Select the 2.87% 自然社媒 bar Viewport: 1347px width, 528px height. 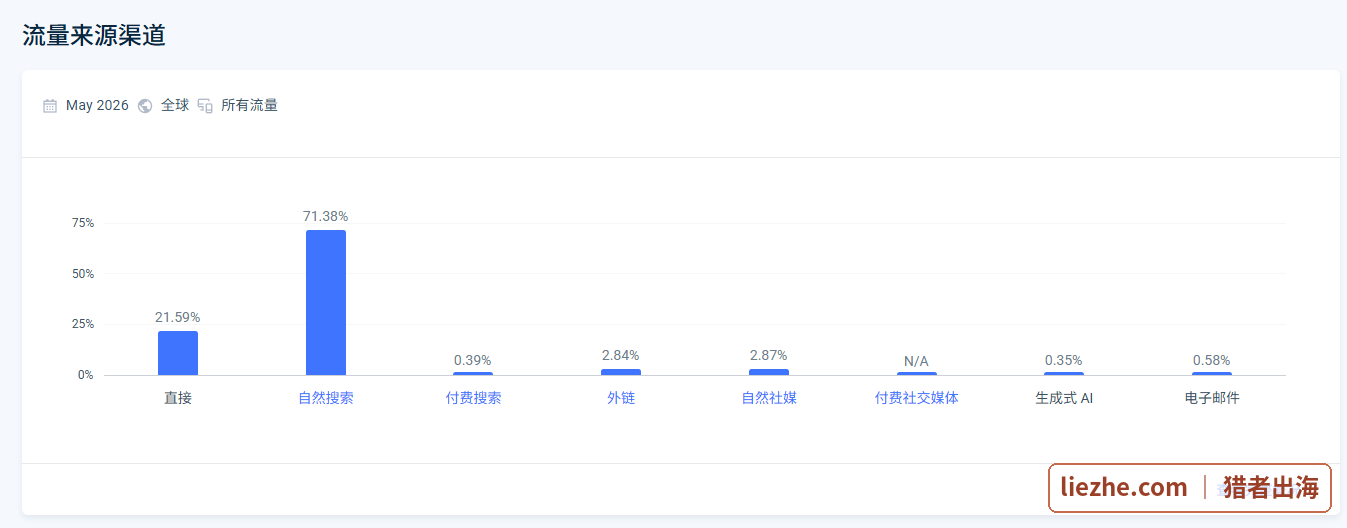769,372
